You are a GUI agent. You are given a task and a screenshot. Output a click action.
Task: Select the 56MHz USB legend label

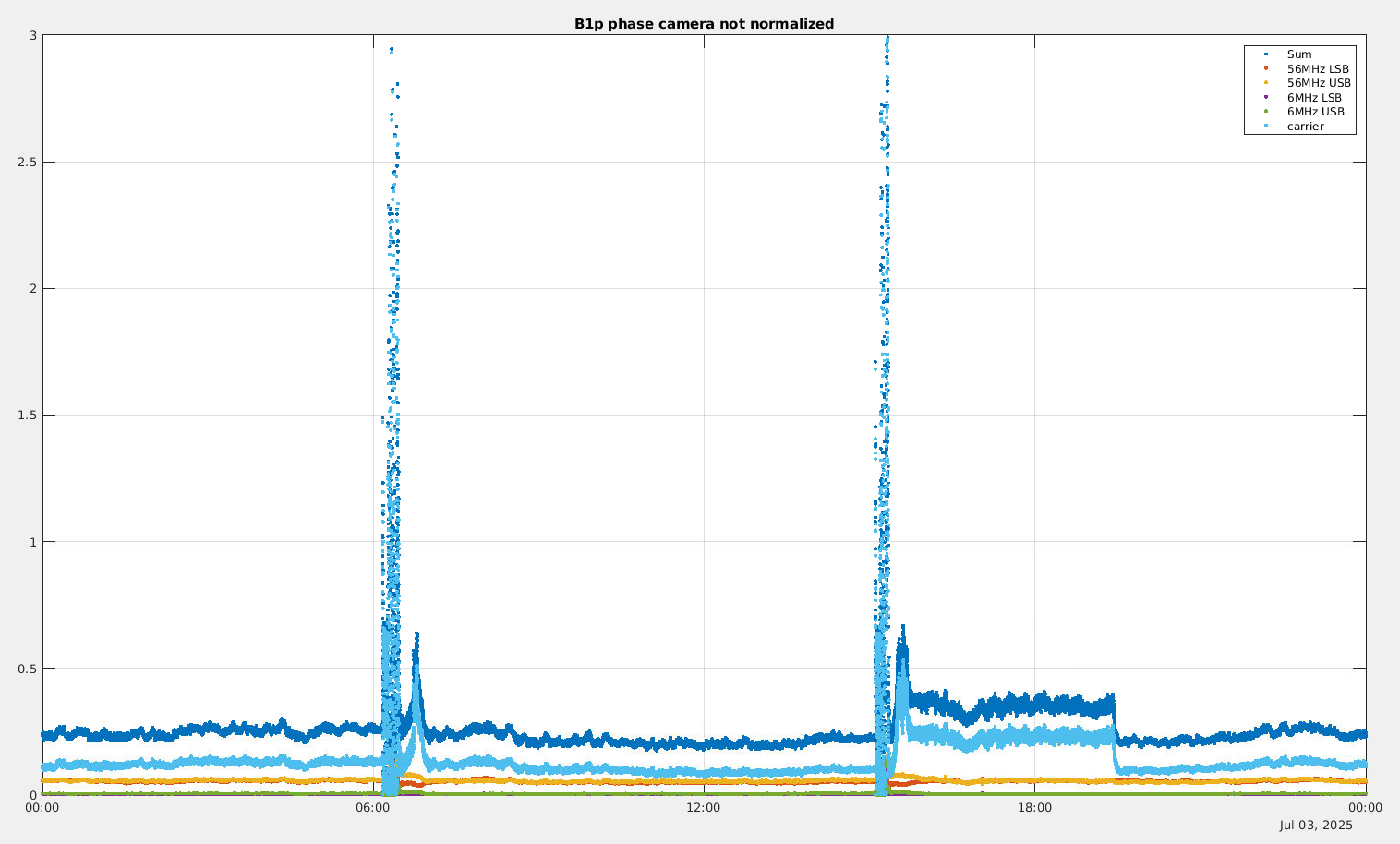(1318, 83)
